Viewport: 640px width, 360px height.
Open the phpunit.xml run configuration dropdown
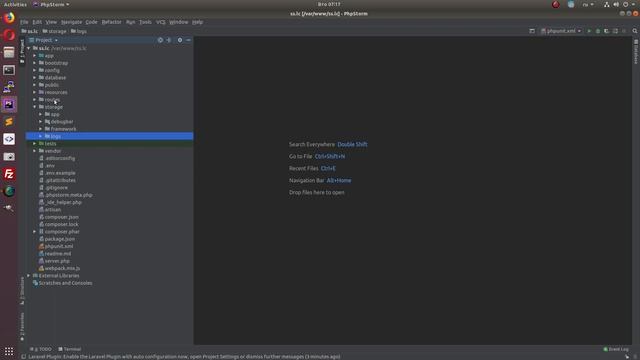561,31
